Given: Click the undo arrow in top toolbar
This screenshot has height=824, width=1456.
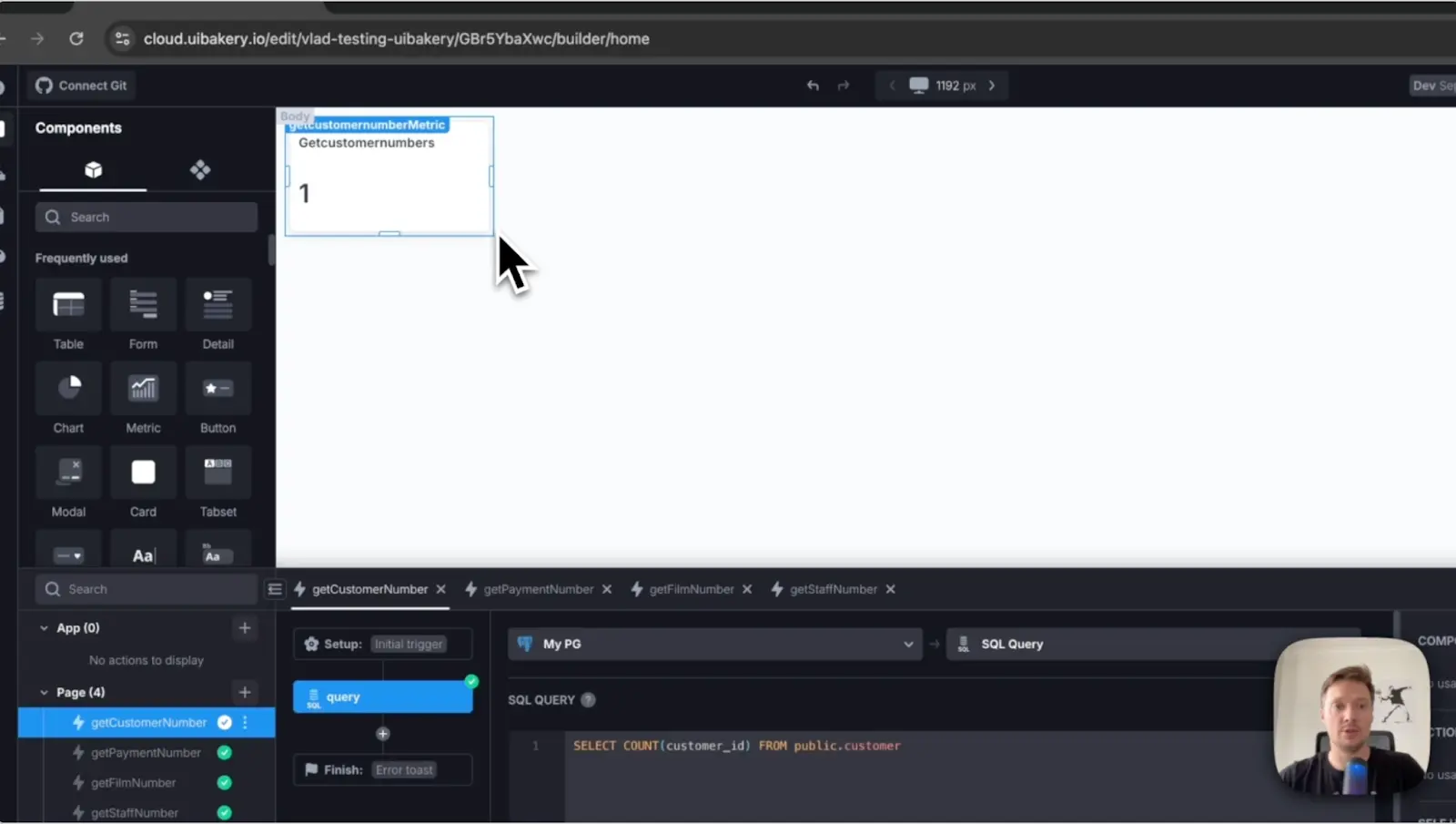Looking at the screenshot, I should pos(813,86).
